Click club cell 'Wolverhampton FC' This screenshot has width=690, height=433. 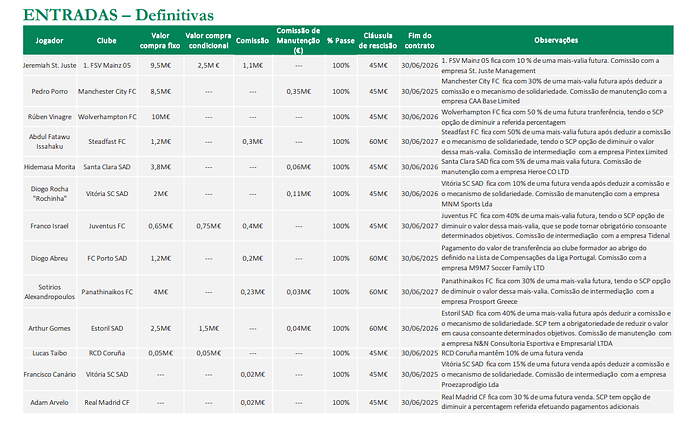107,117
